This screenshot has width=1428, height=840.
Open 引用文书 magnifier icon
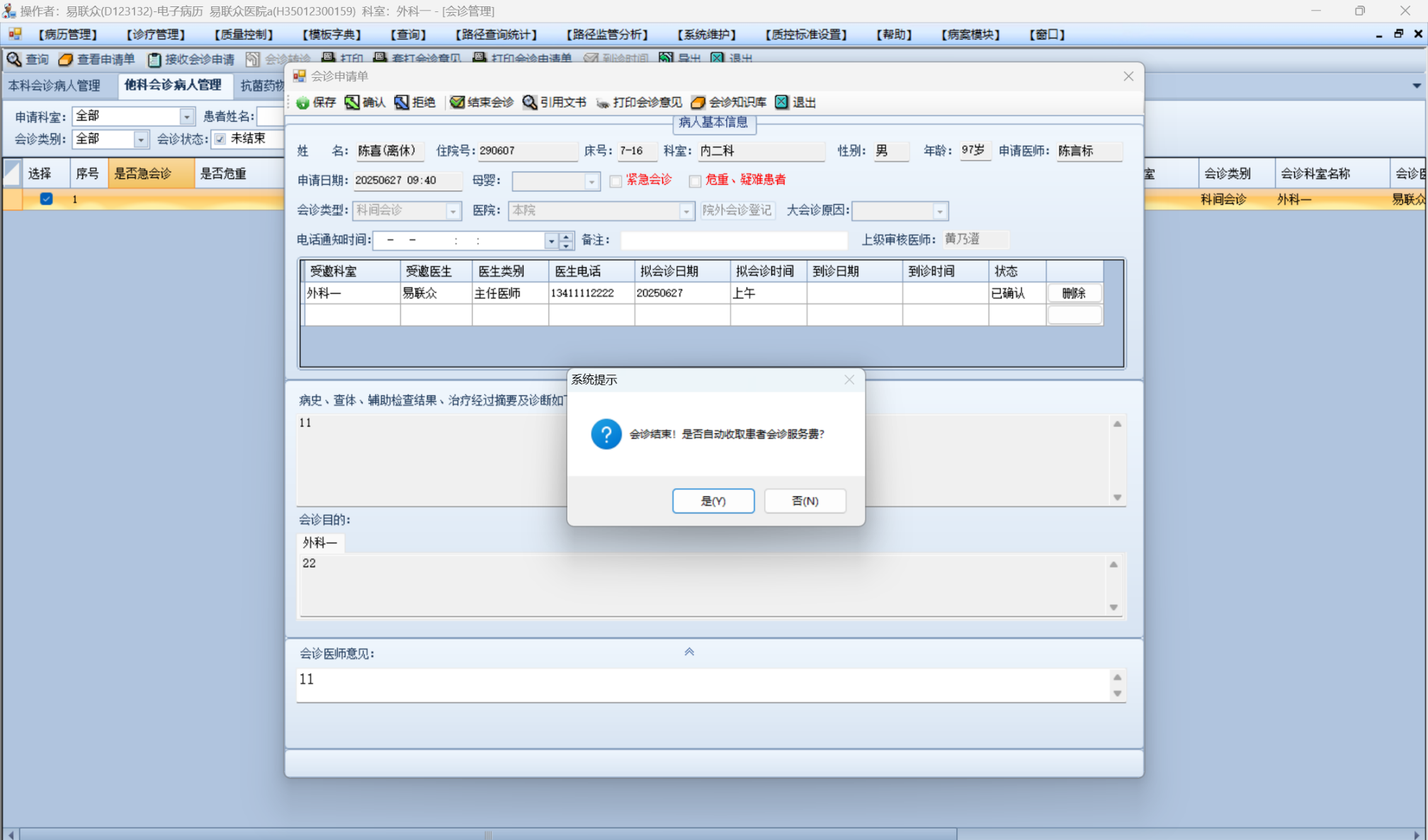pos(530,103)
